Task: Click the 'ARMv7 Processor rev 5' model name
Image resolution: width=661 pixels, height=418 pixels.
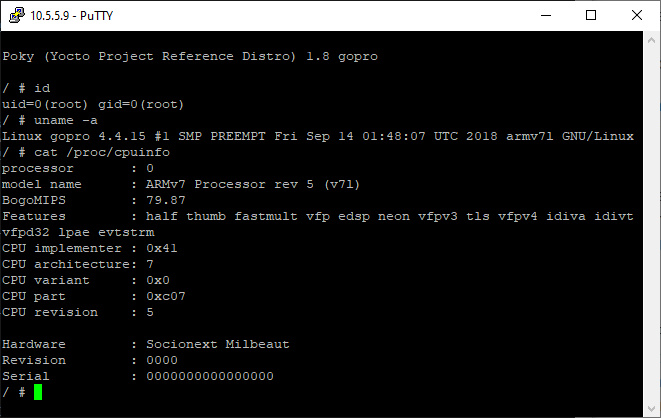Action: (230, 184)
